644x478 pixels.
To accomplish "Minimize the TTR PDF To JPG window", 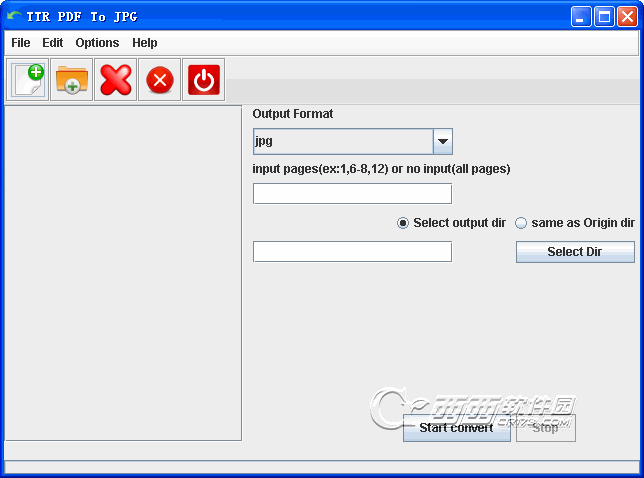I will click(x=581, y=17).
